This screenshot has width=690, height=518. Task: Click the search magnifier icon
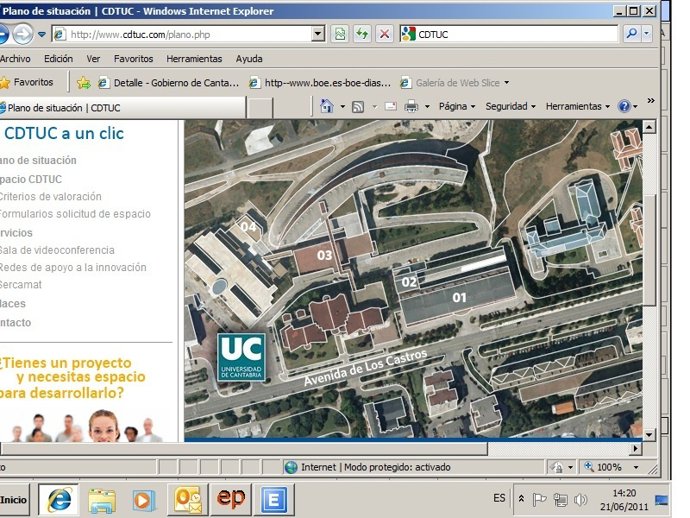click(x=632, y=34)
